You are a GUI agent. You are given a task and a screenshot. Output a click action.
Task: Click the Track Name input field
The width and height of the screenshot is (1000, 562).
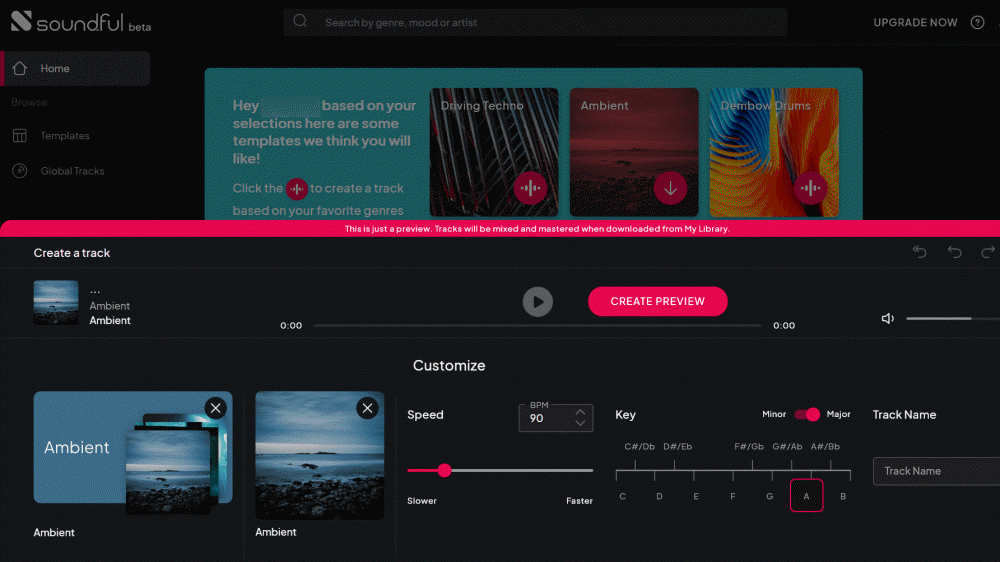click(x=935, y=471)
